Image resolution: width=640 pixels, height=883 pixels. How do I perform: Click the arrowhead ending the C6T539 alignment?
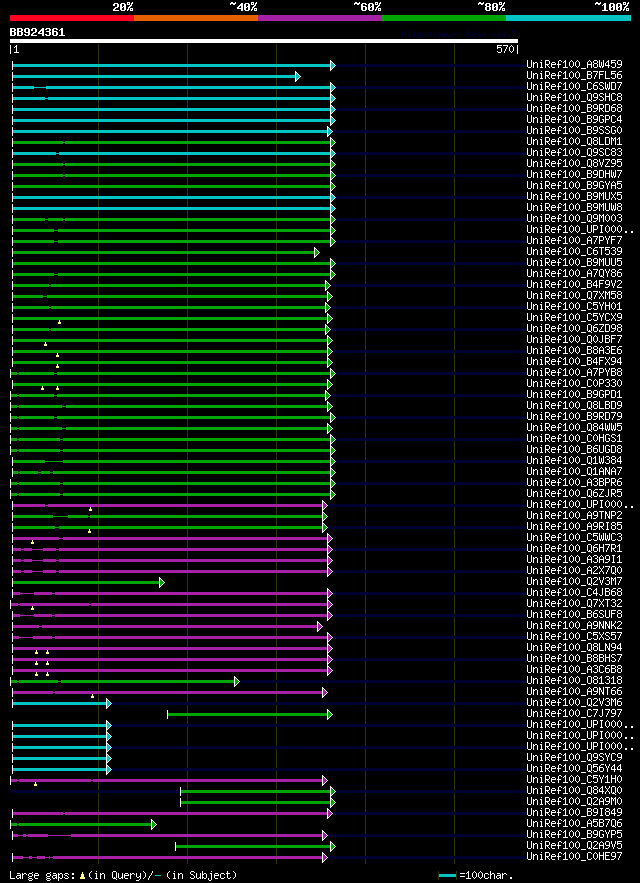tap(317, 253)
